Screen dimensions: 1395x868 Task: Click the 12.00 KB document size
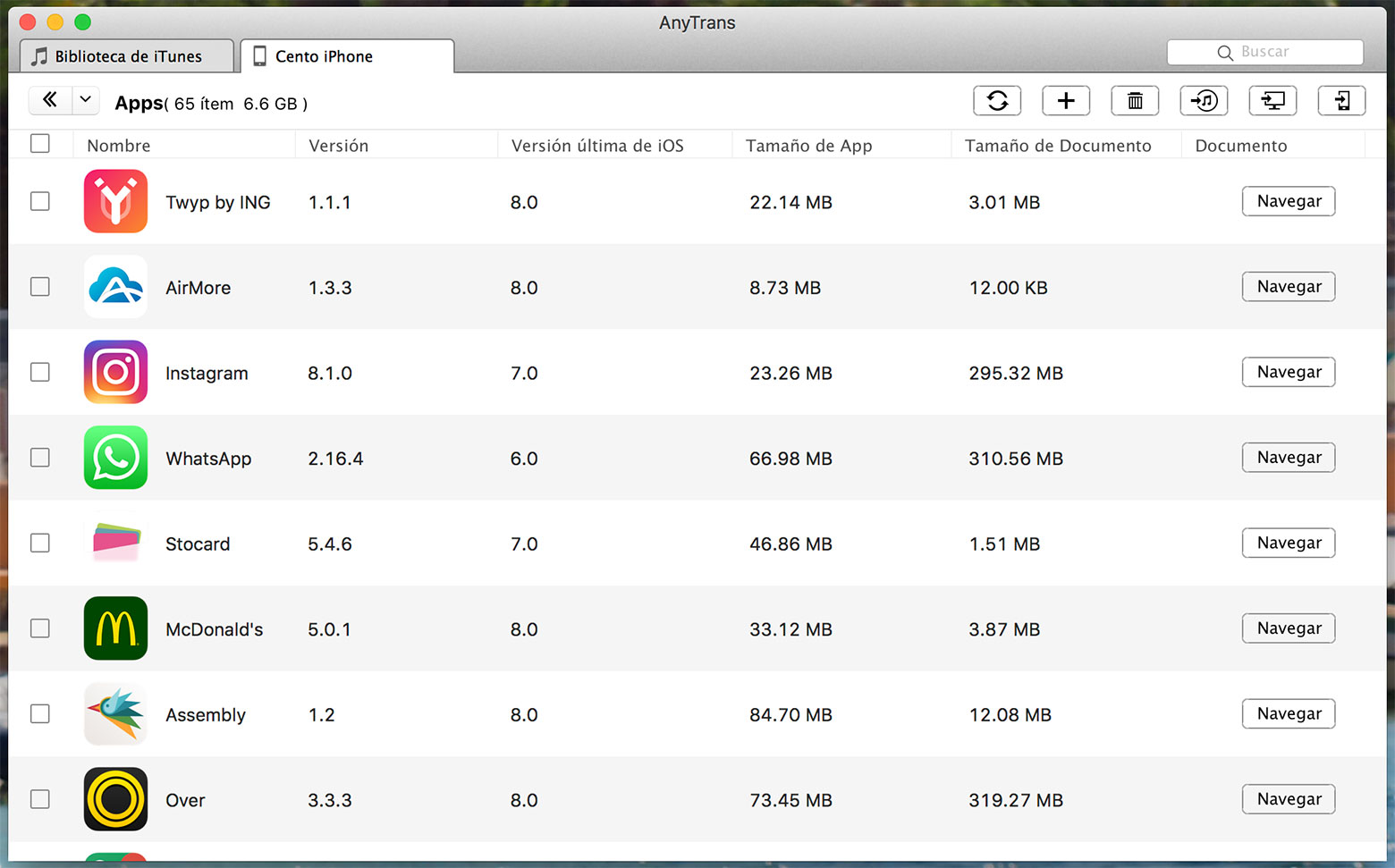click(1008, 288)
